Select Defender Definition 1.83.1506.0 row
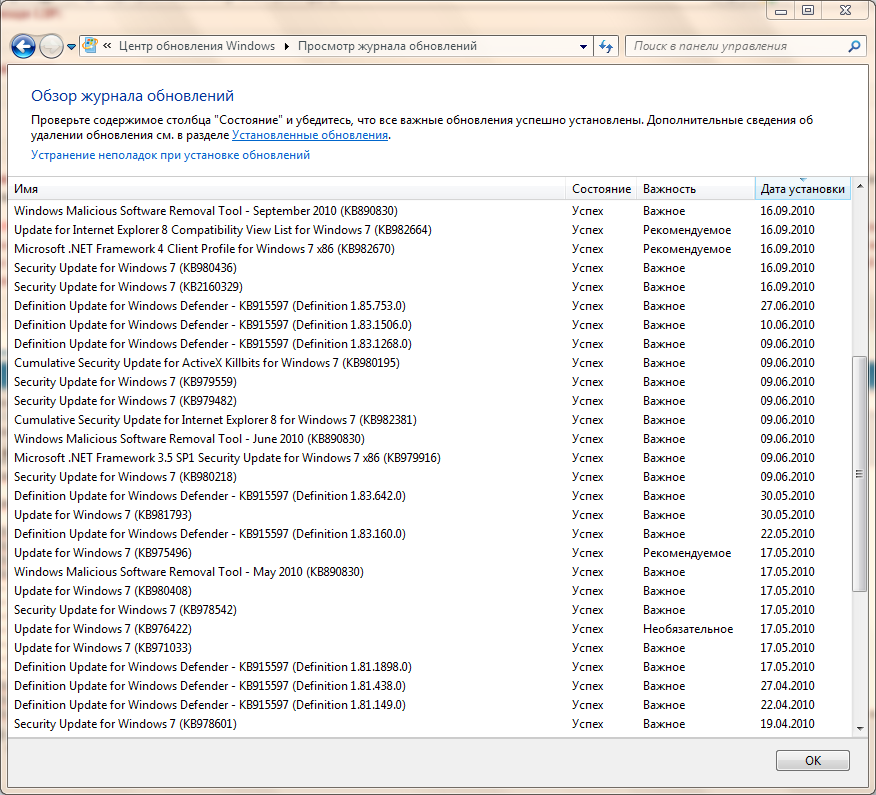 pos(429,325)
